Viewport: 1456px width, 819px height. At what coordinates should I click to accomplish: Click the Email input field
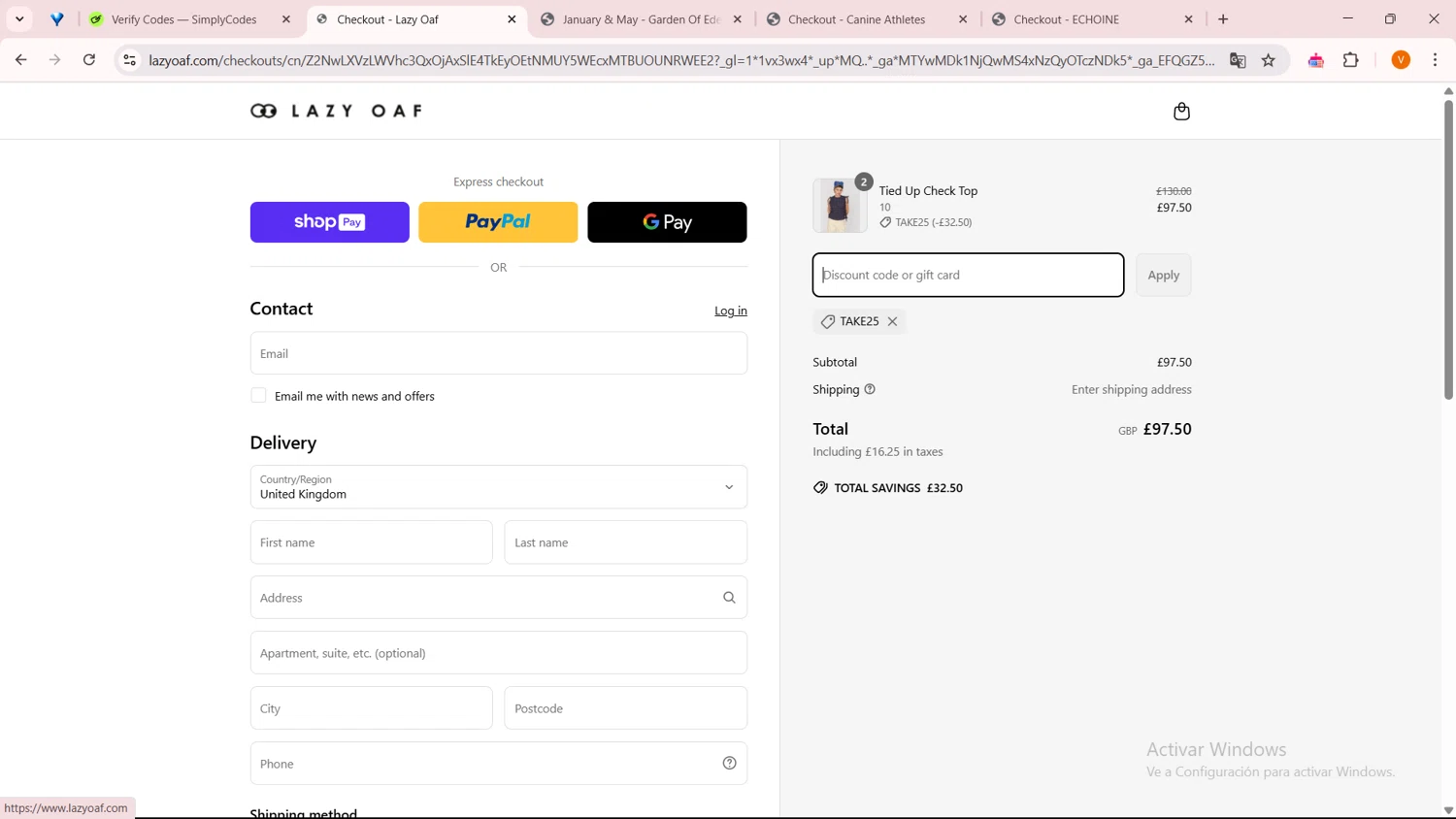(x=498, y=353)
